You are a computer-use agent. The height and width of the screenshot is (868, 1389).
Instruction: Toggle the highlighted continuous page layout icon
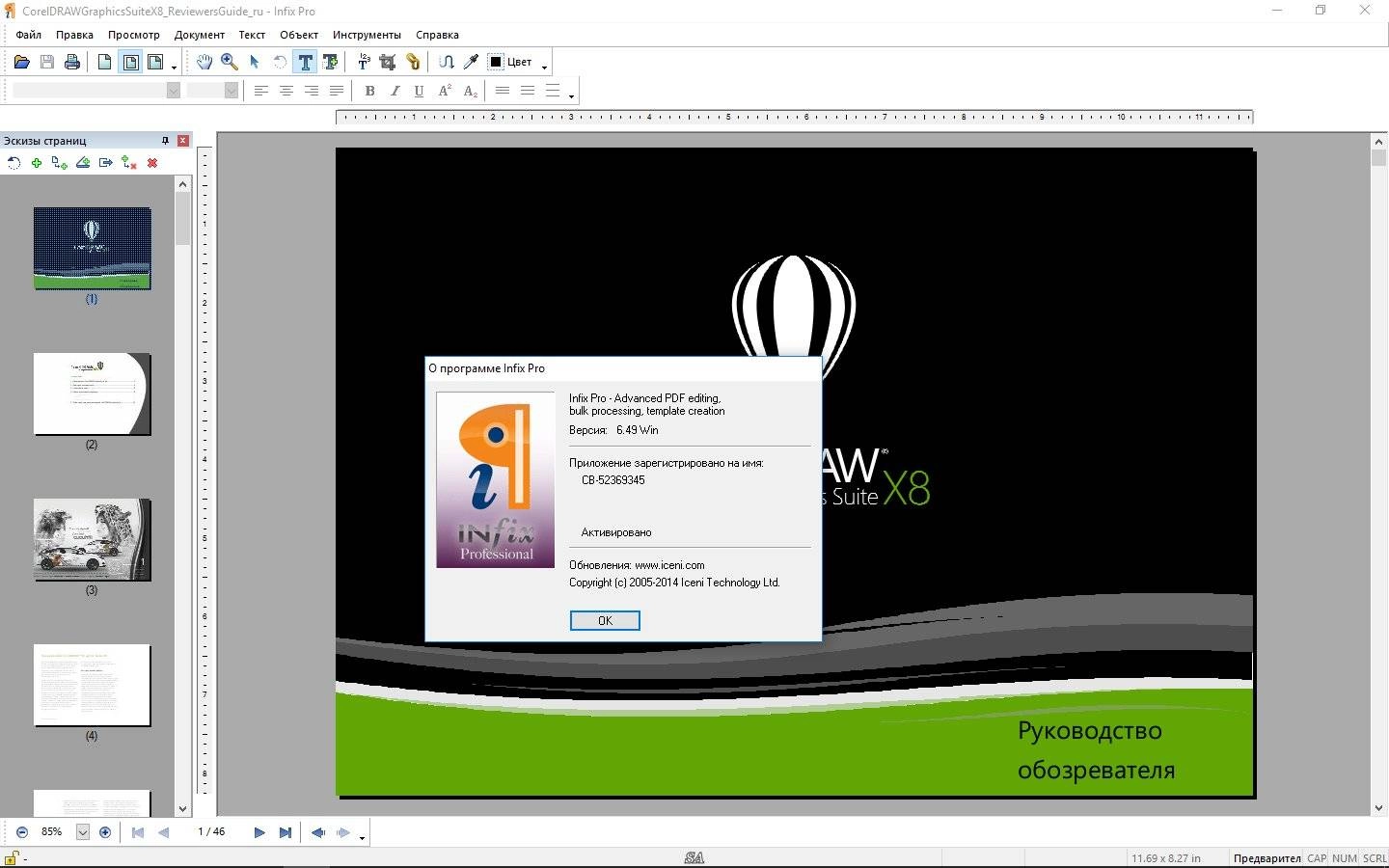click(129, 62)
